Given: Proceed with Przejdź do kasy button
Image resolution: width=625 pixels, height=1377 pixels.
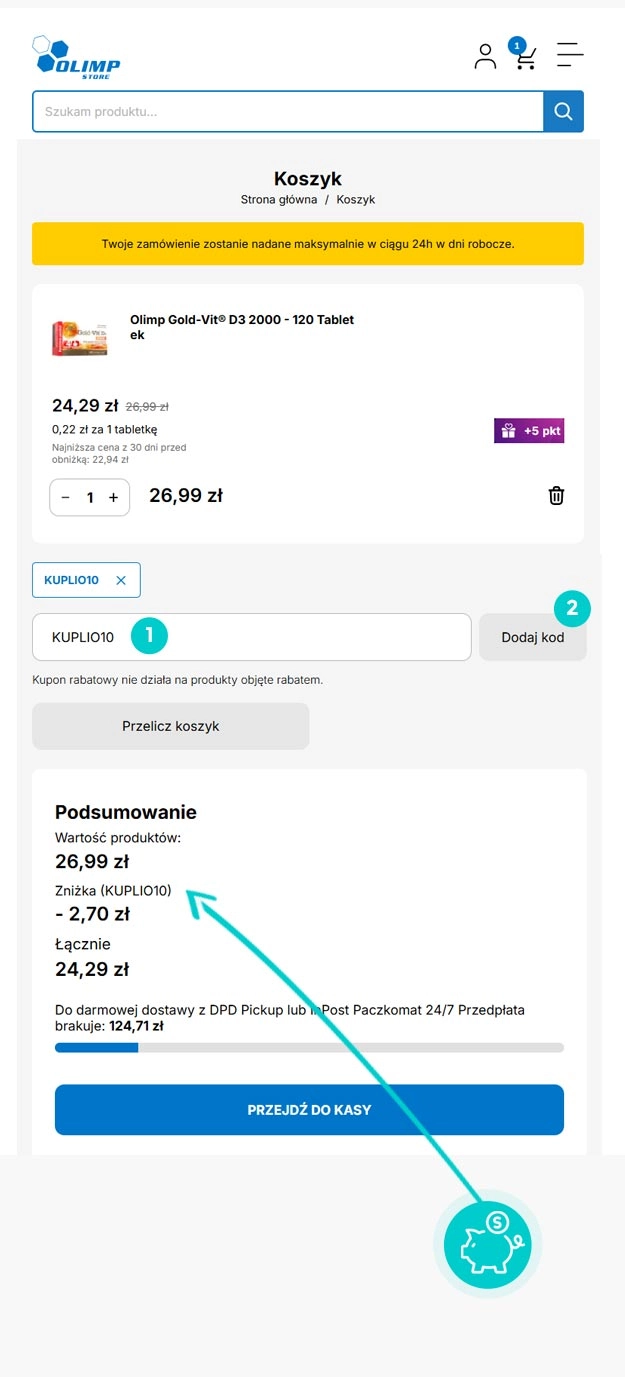Looking at the screenshot, I should (309, 1110).
